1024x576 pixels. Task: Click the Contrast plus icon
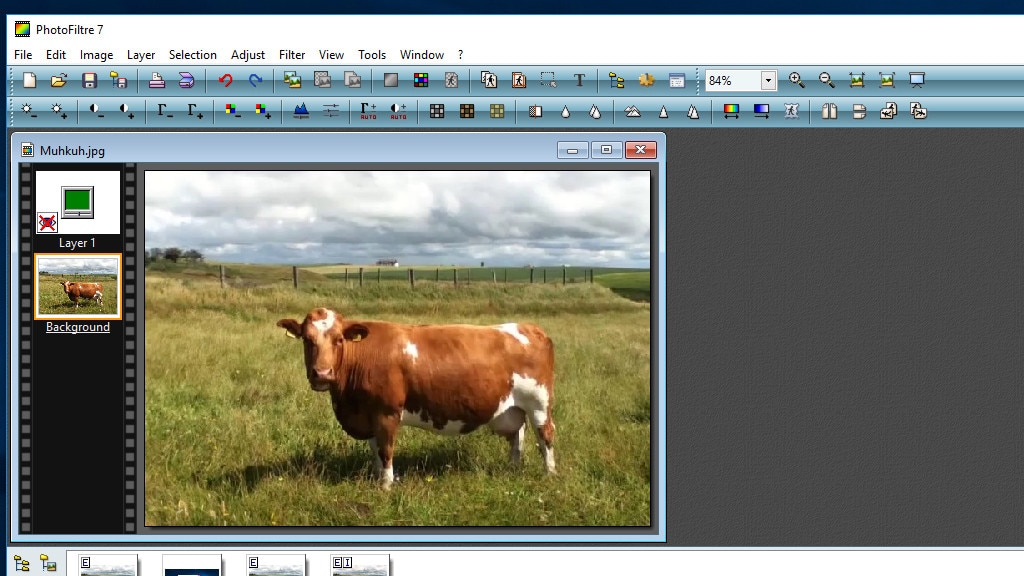pyautogui.click(x=127, y=111)
